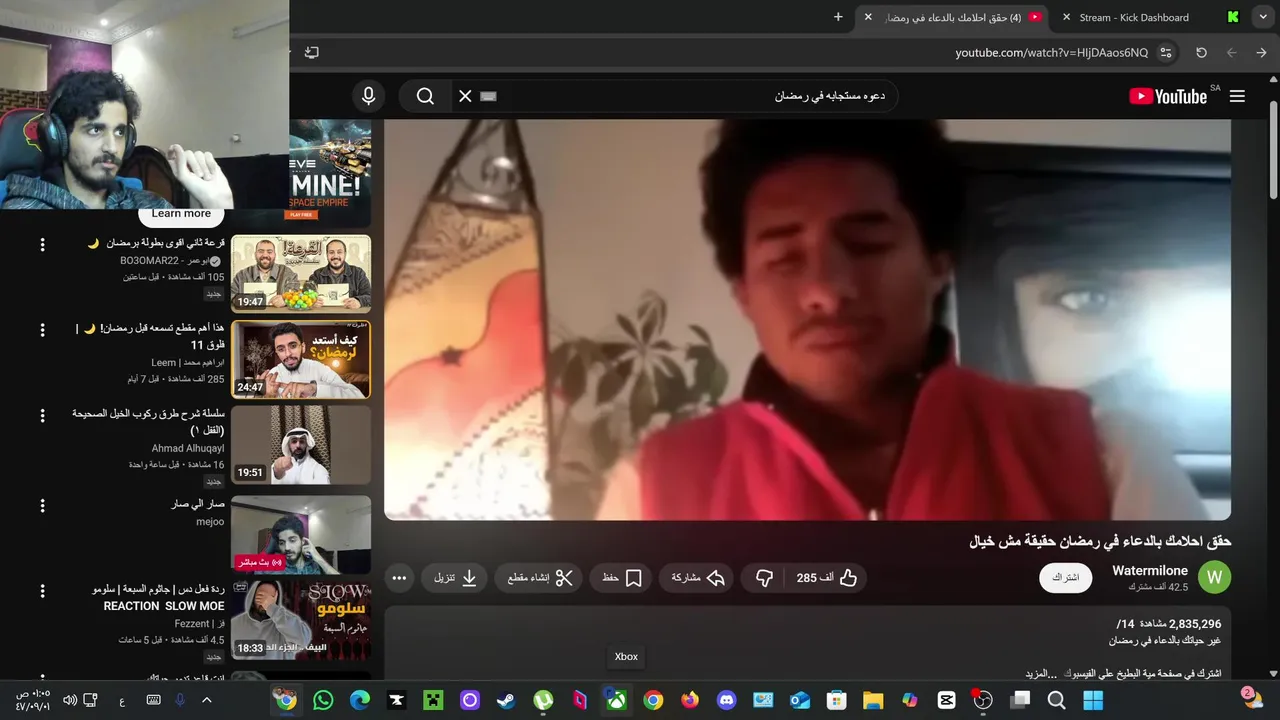Open the options menu for the Leem video

[x=42, y=330]
